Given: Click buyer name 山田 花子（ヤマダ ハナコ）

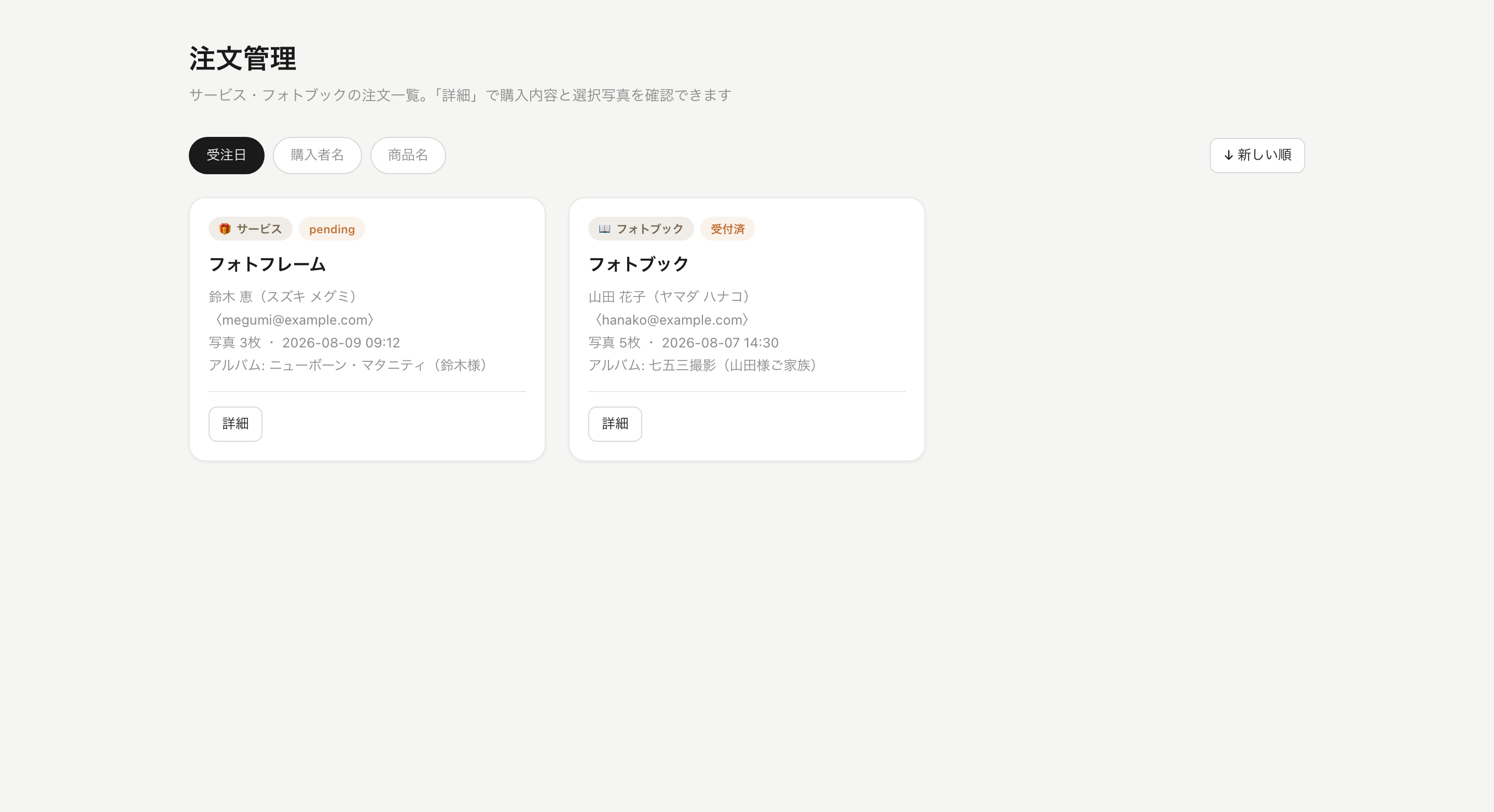Looking at the screenshot, I should pyautogui.click(x=672, y=297).
